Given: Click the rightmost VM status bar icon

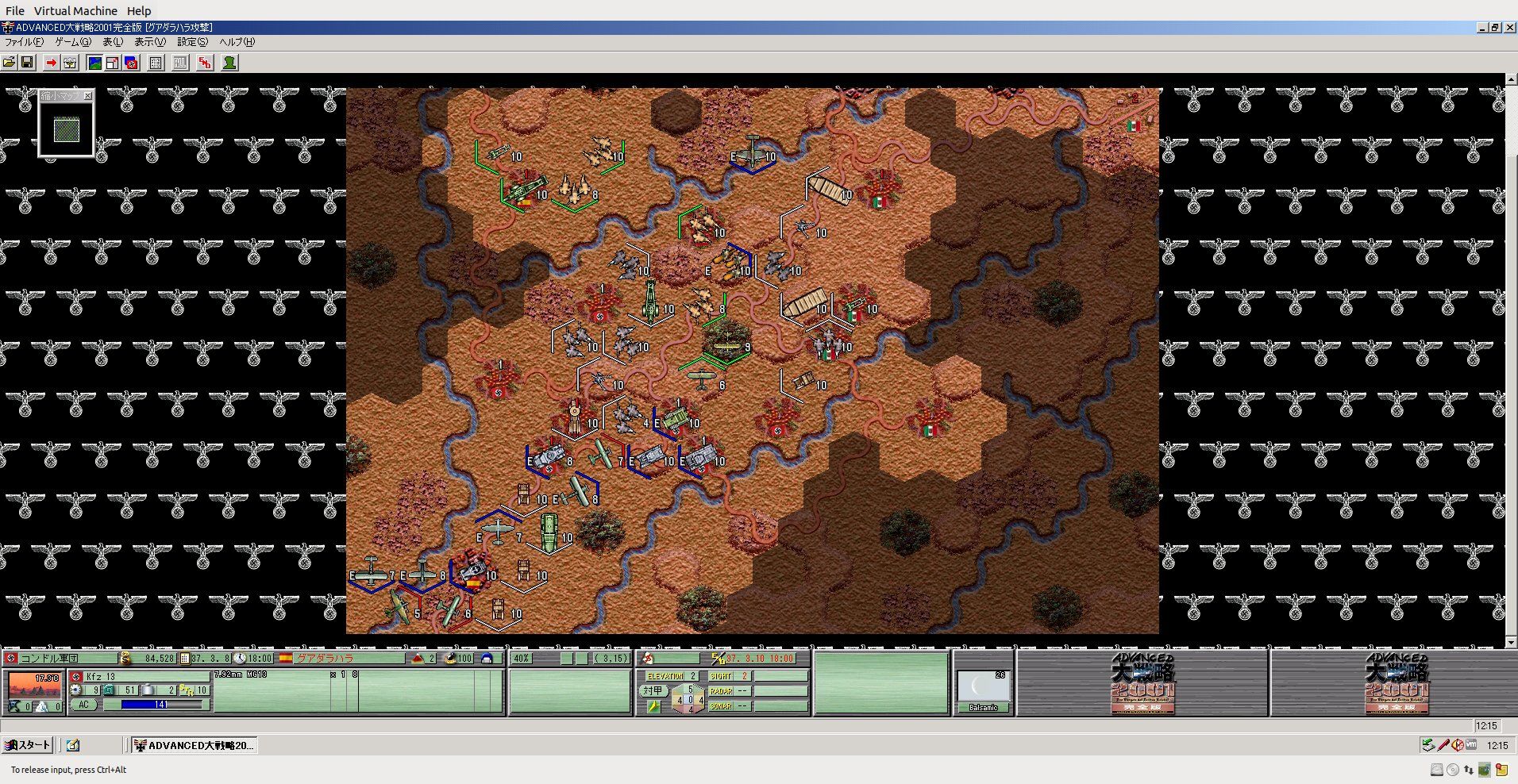Looking at the screenshot, I should (1501, 770).
